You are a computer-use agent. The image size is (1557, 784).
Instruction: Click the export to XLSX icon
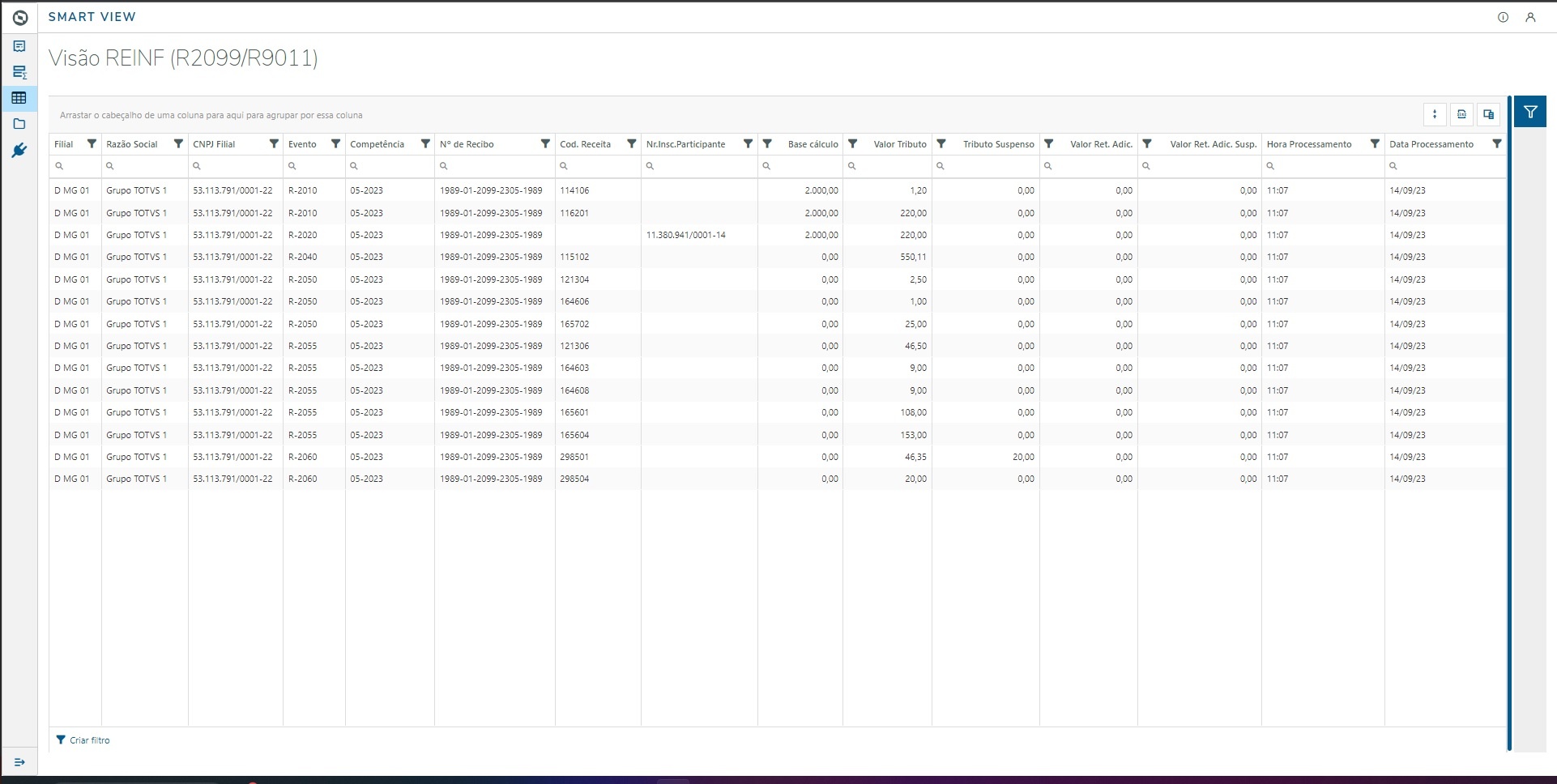tap(1461, 114)
